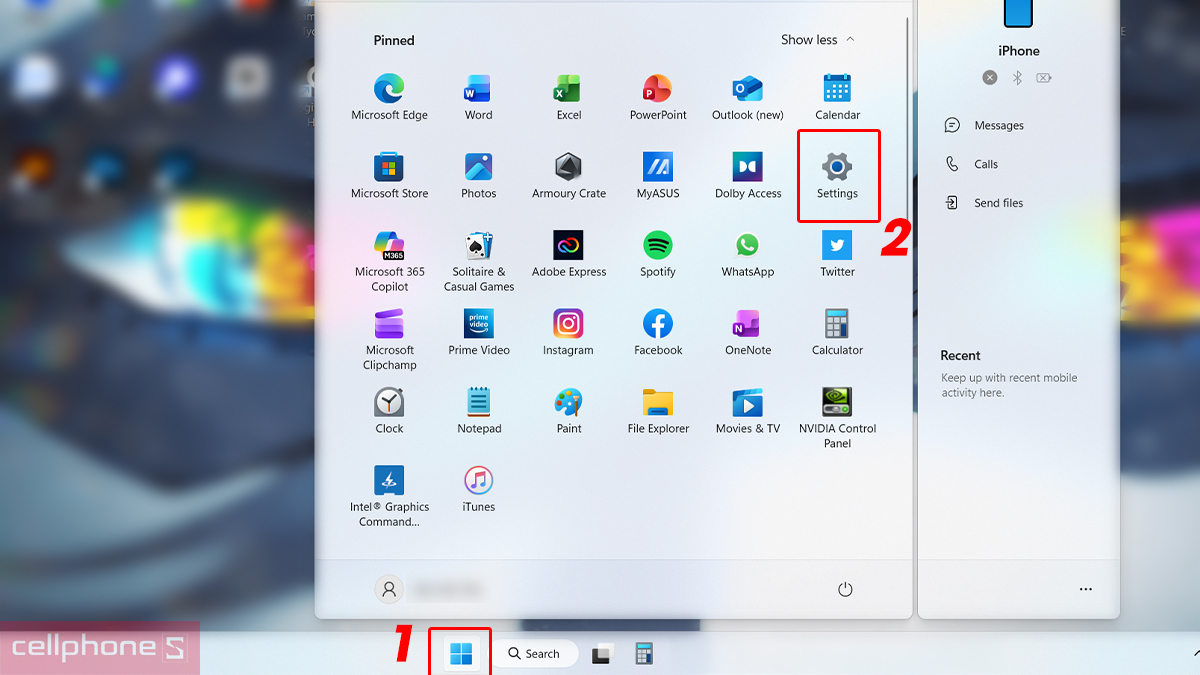Launch Intel Graphics Command Center
The height and width of the screenshot is (675, 1200).
coord(389,497)
